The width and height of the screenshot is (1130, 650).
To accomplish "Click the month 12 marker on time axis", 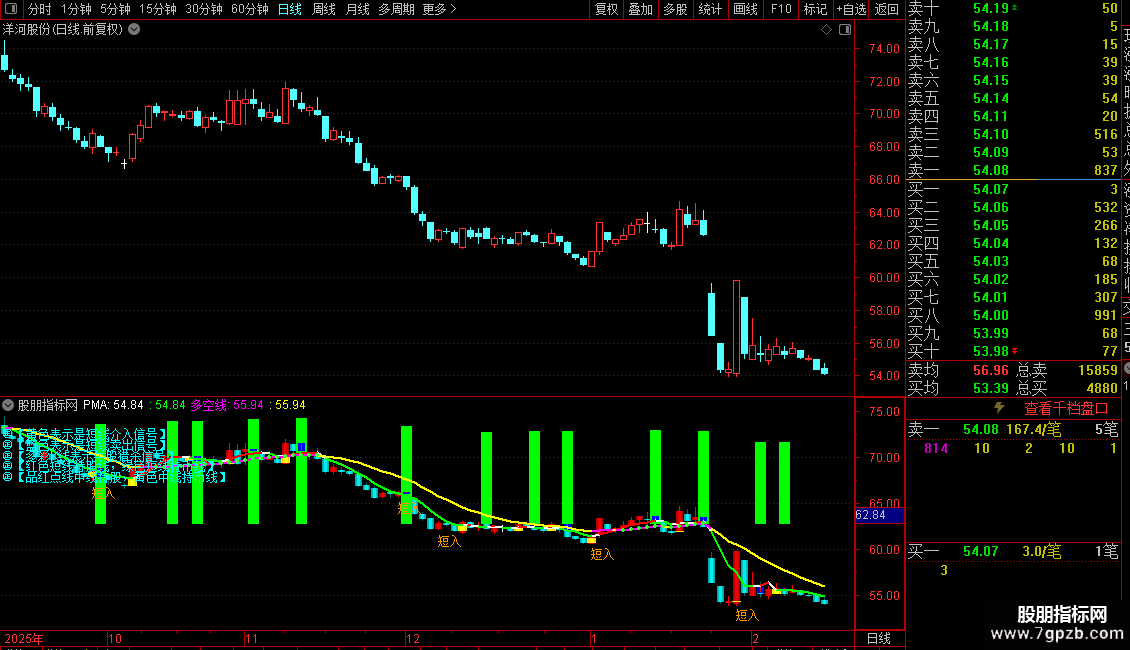I will [x=412, y=638].
